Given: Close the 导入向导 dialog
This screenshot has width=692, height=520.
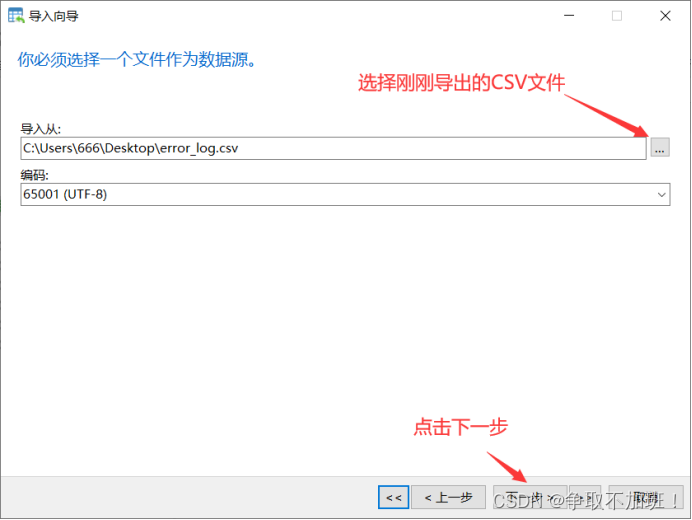Looking at the screenshot, I should pyautogui.click(x=665, y=16).
